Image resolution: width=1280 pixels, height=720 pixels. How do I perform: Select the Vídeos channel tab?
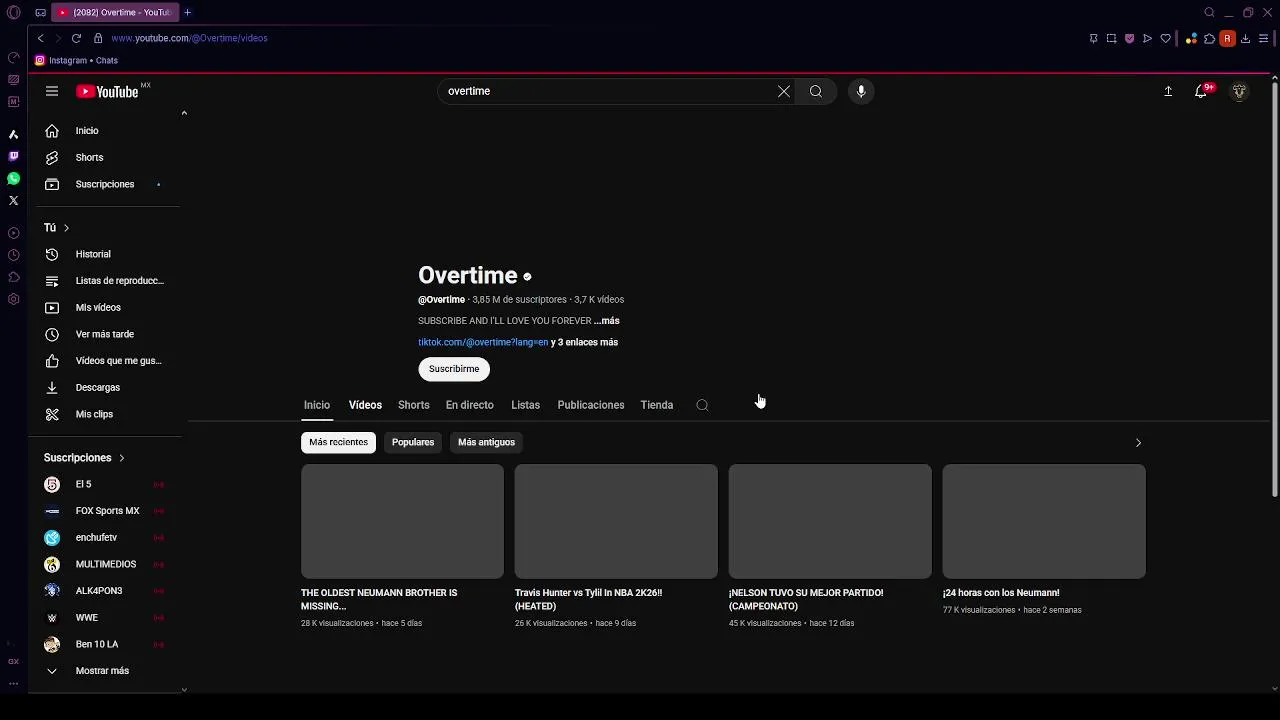[365, 405]
